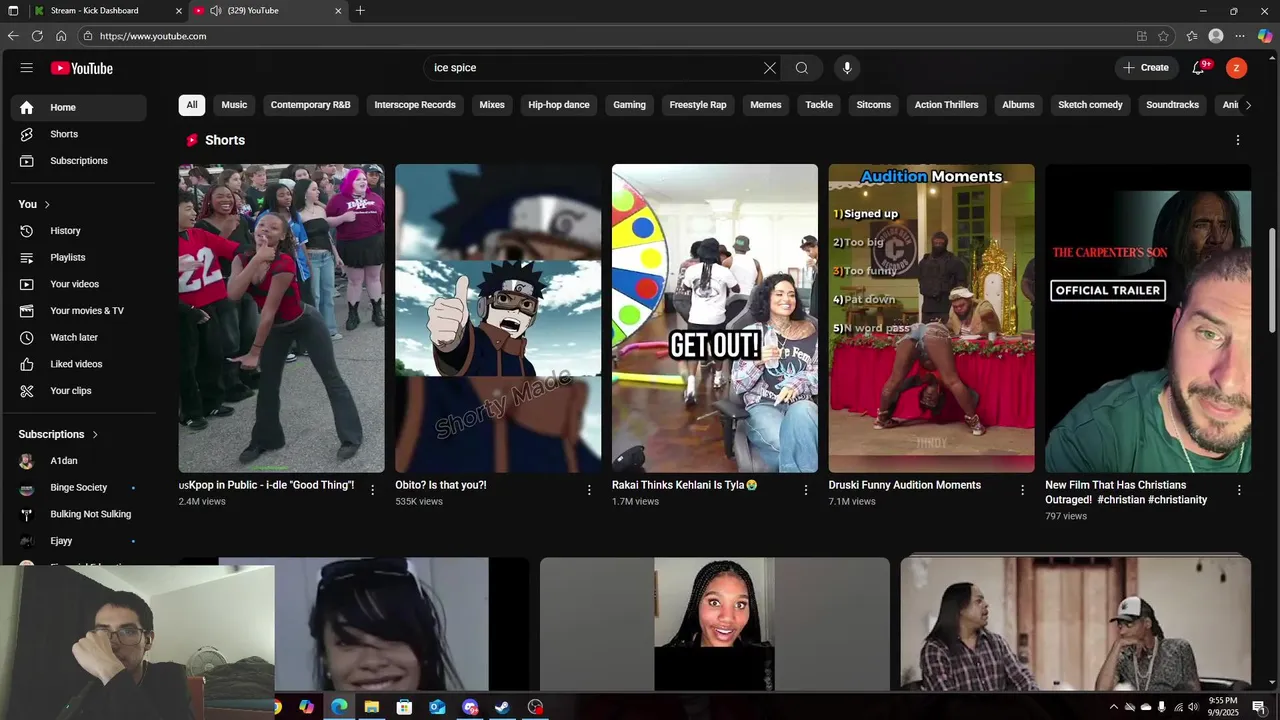1280x720 pixels.
Task: Select the Interscope Records chip
Action: coord(415,105)
